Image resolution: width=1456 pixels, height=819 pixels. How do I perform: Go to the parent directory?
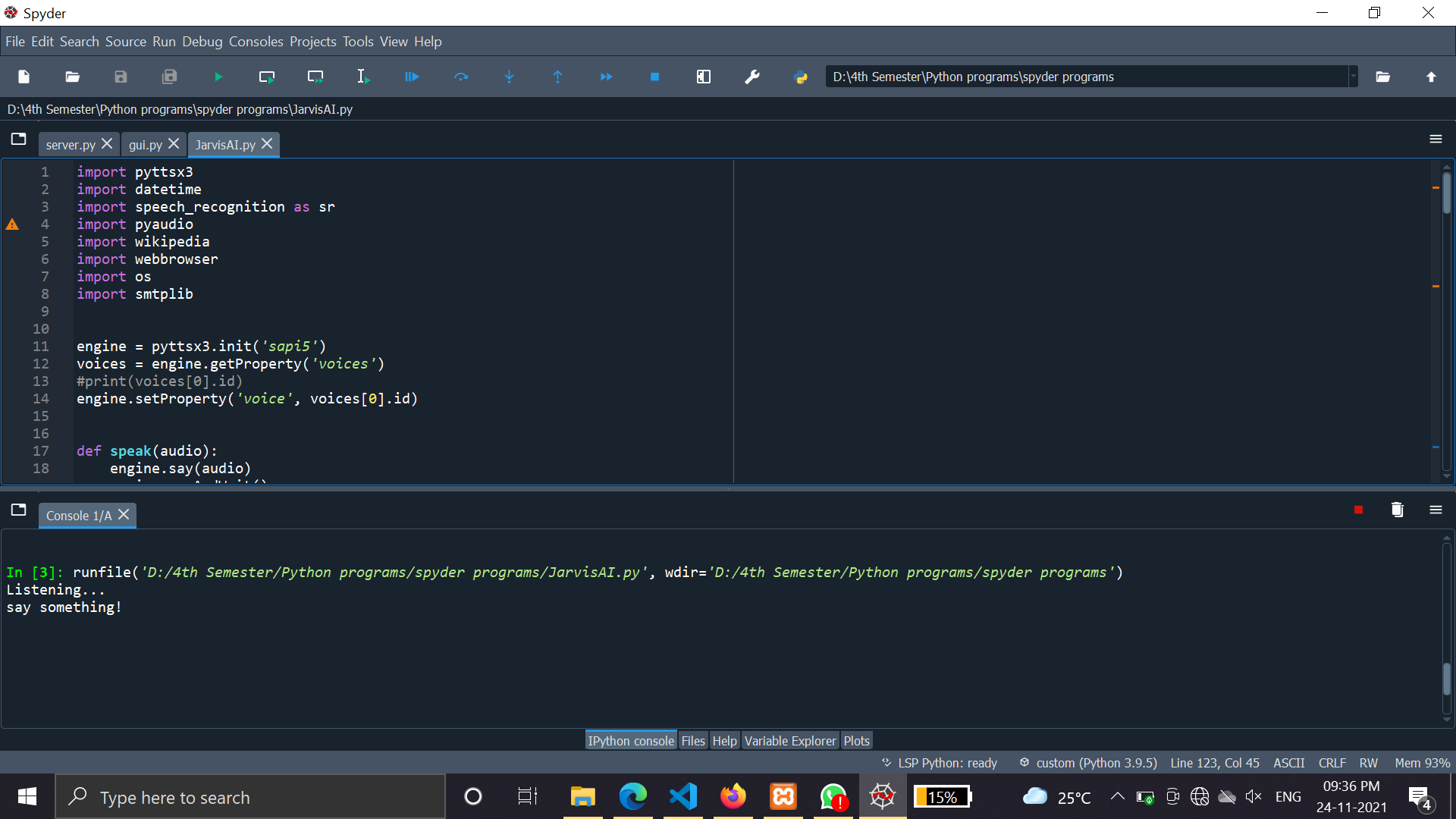pyautogui.click(x=1432, y=77)
